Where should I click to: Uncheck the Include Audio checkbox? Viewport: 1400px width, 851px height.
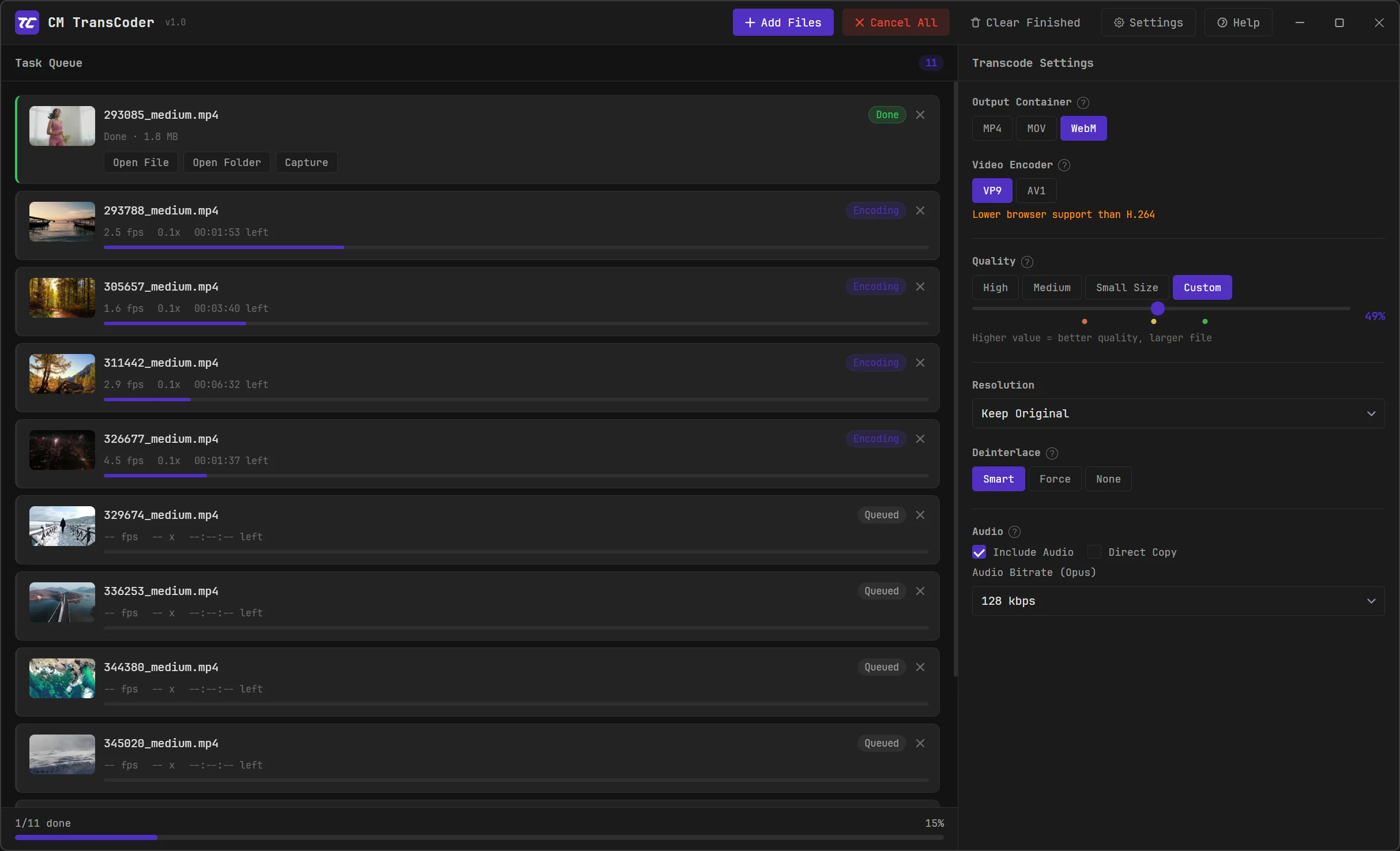(979, 552)
